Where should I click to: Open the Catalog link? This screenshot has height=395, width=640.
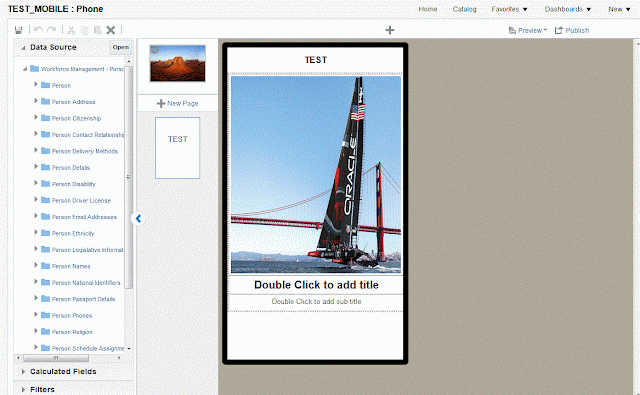click(x=464, y=9)
